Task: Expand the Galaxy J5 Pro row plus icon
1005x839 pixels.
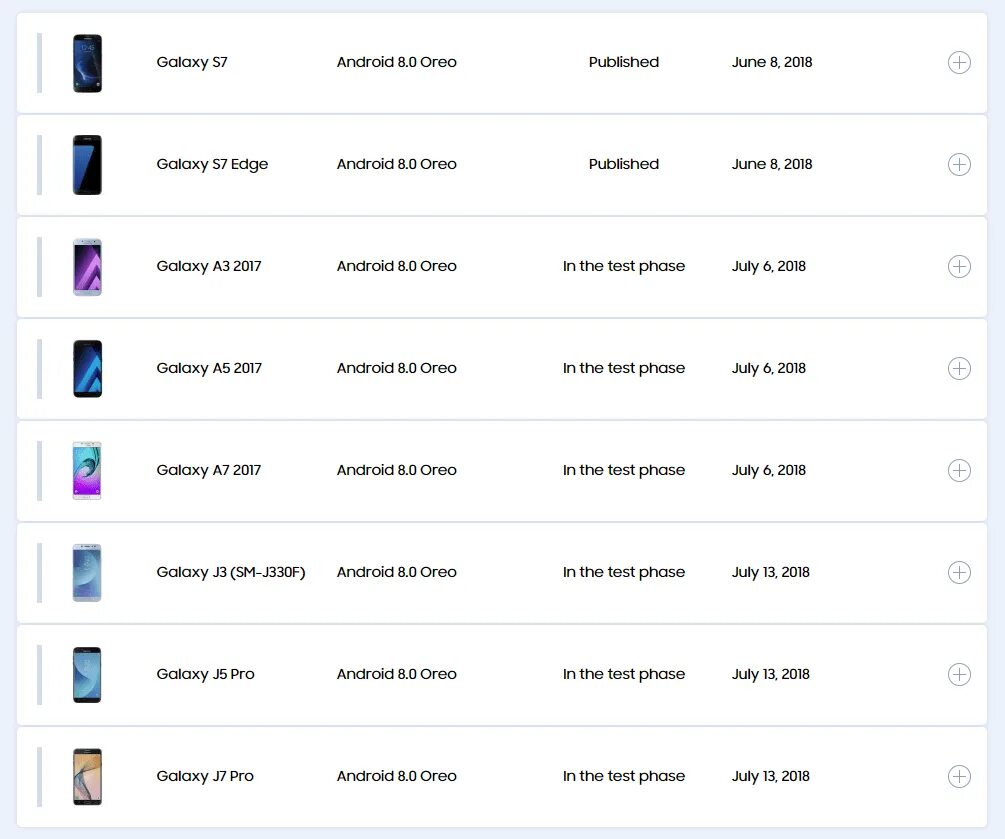Action: (959, 674)
